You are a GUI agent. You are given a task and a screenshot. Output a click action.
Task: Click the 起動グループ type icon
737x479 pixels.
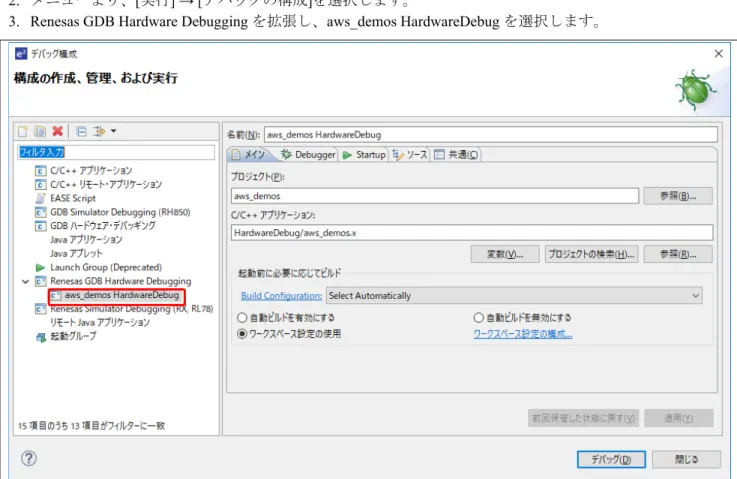click(x=40, y=337)
